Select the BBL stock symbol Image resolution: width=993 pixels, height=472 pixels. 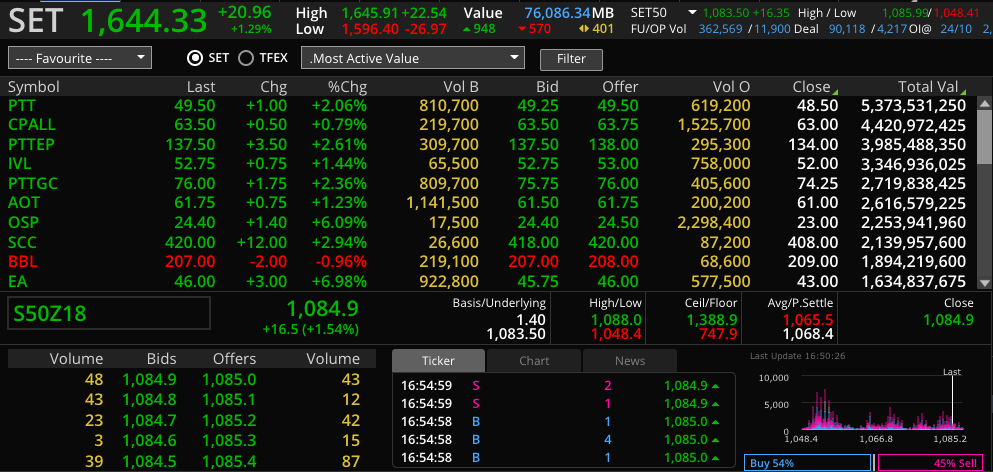coord(22,262)
